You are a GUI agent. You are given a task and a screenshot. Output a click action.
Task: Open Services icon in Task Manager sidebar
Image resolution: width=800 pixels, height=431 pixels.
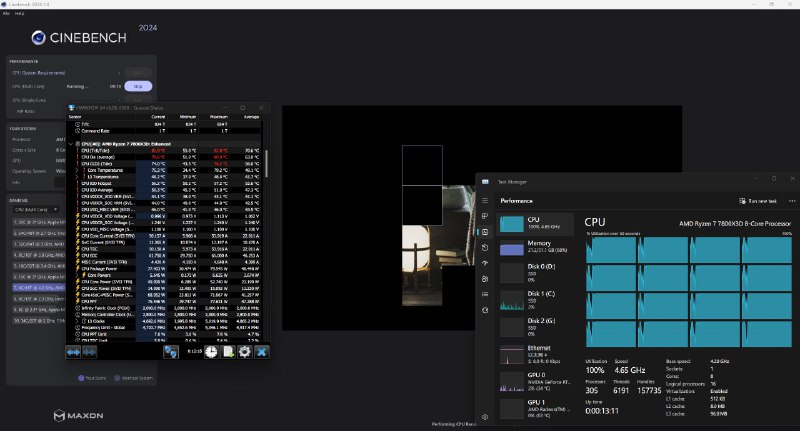[485, 310]
